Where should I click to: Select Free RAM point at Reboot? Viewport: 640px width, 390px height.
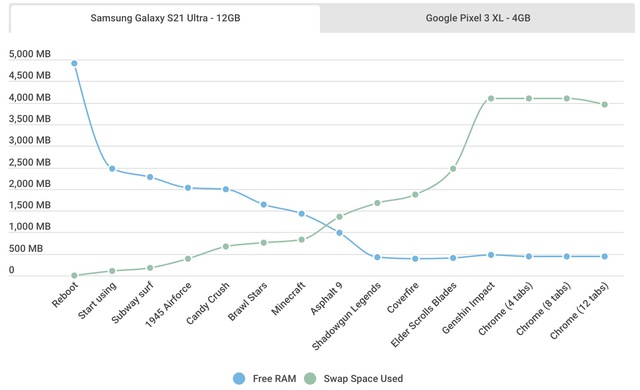[x=74, y=63]
